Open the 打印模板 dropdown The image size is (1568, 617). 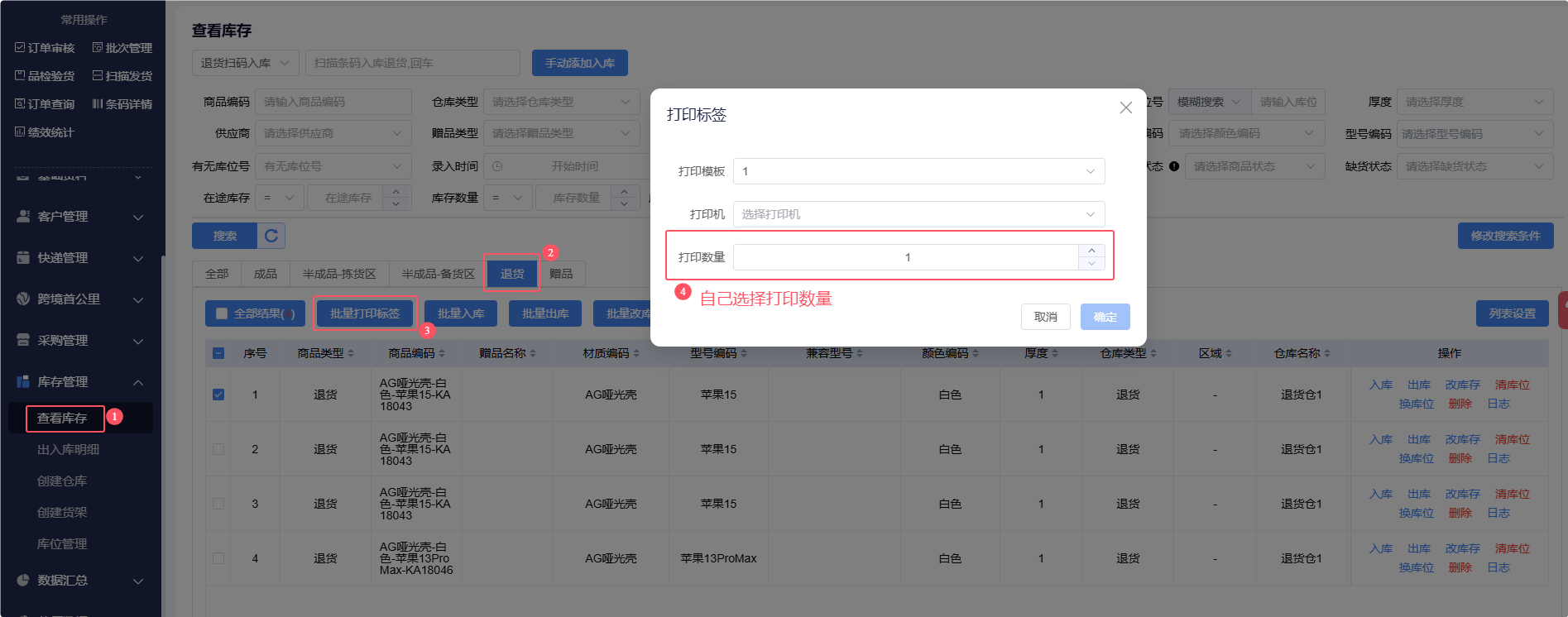tap(918, 171)
